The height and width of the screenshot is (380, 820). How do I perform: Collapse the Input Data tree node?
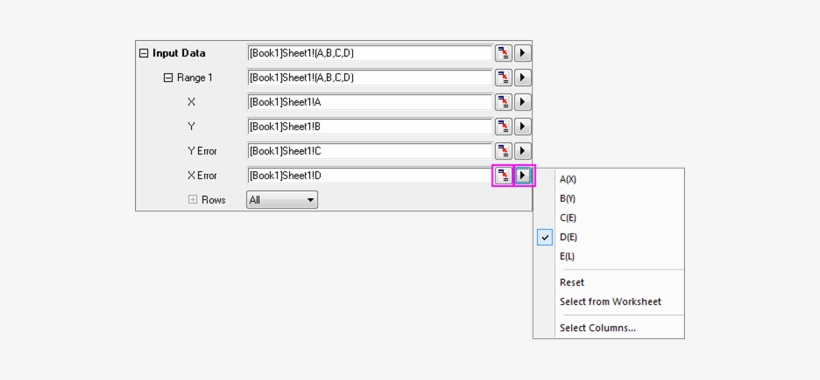144,53
